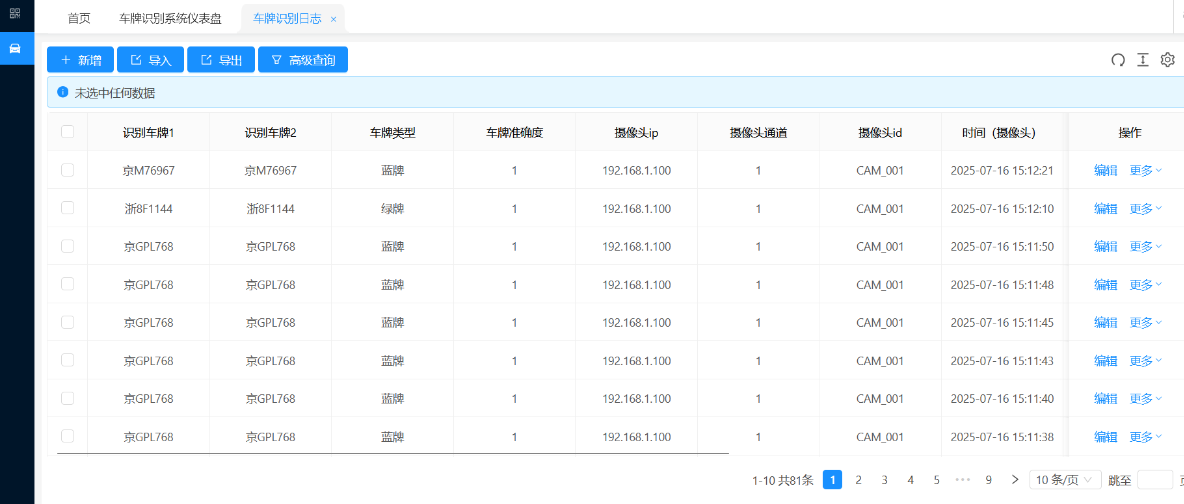Image resolution: width=1184 pixels, height=504 pixels.
Task: Check the row timed 15:11:50
Action: pyautogui.click(x=68, y=246)
